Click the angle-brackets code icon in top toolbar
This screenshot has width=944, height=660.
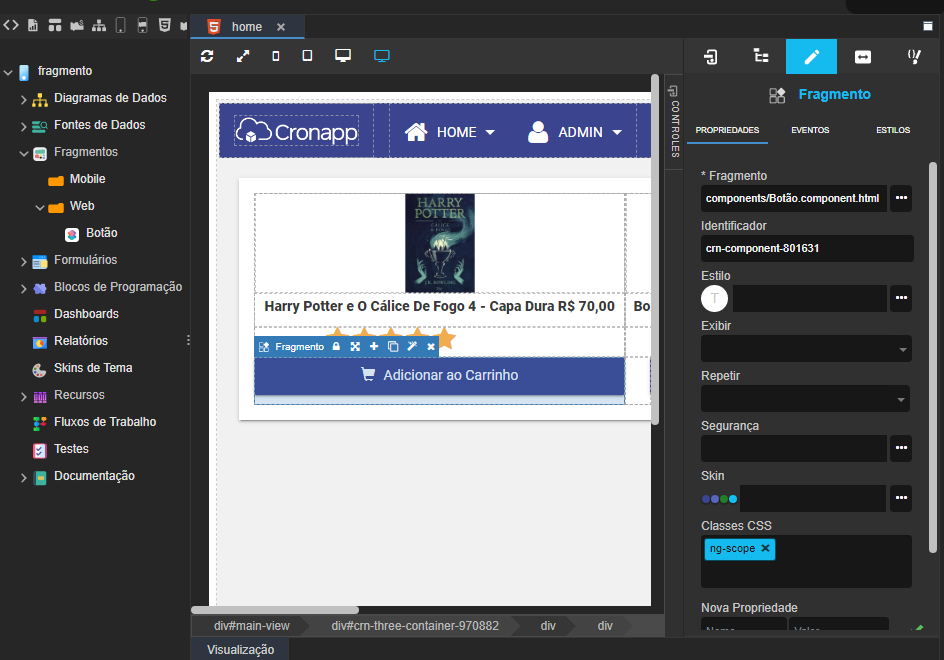(11, 25)
